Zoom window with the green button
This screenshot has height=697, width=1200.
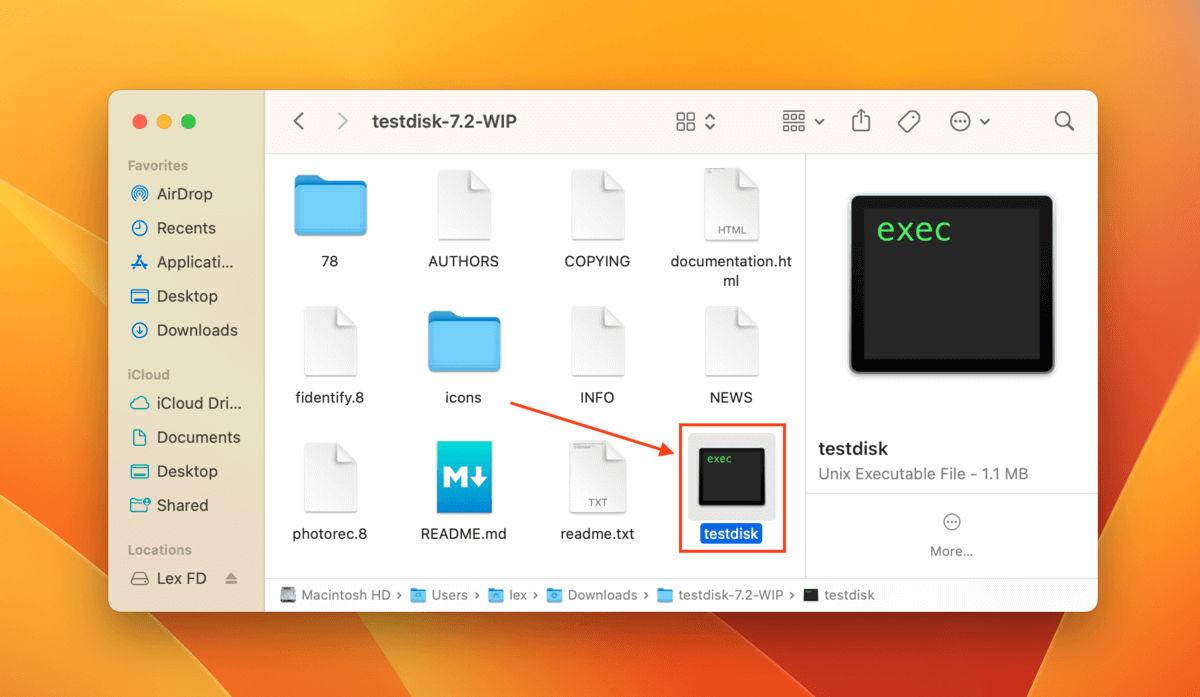[188, 122]
